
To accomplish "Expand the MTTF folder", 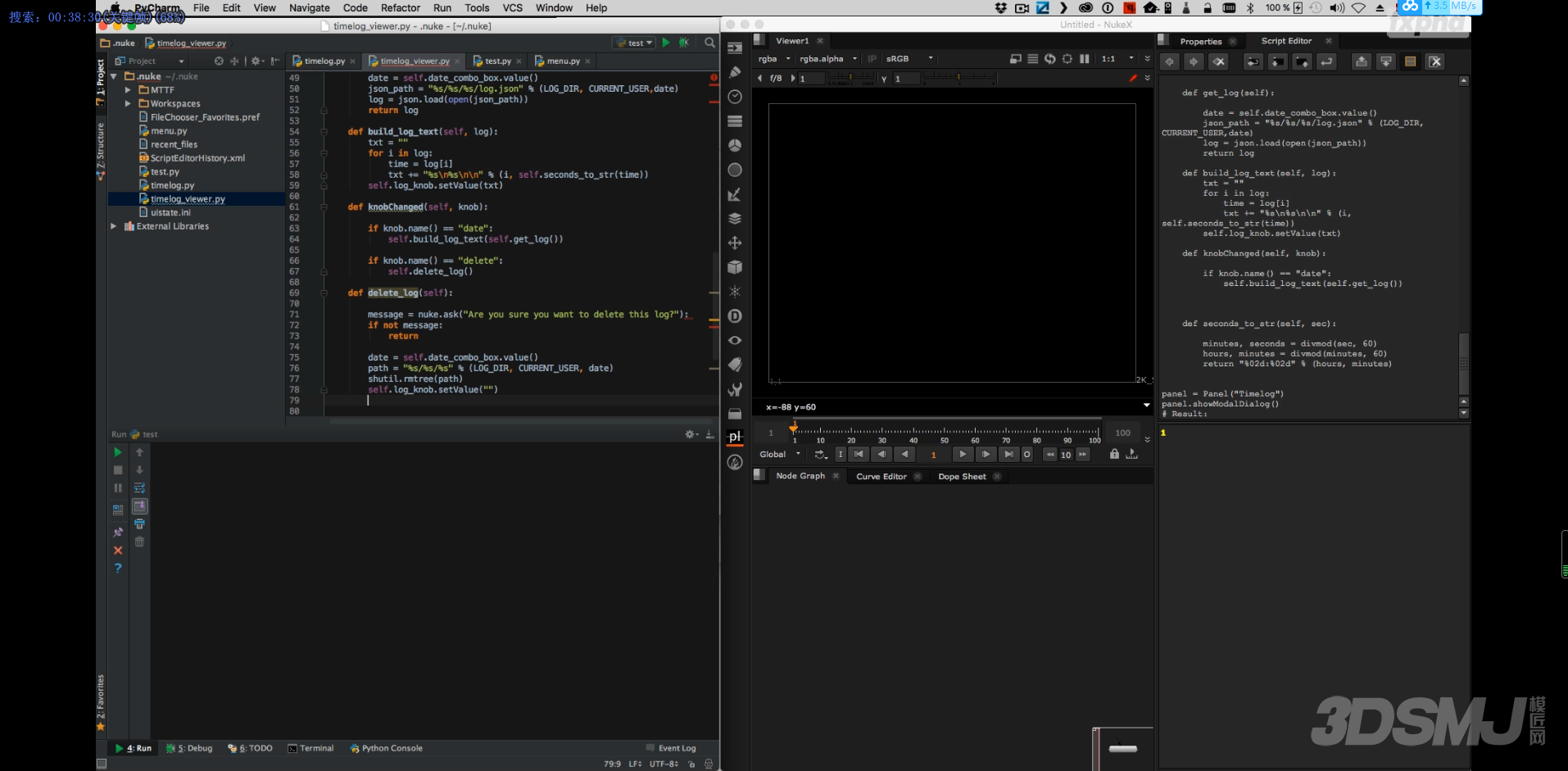I will (129, 90).
